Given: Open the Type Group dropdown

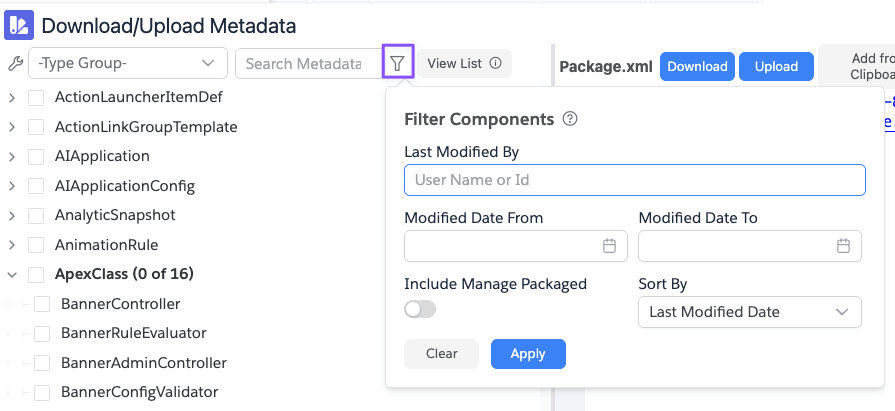Looking at the screenshot, I should click(x=127, y=64).
